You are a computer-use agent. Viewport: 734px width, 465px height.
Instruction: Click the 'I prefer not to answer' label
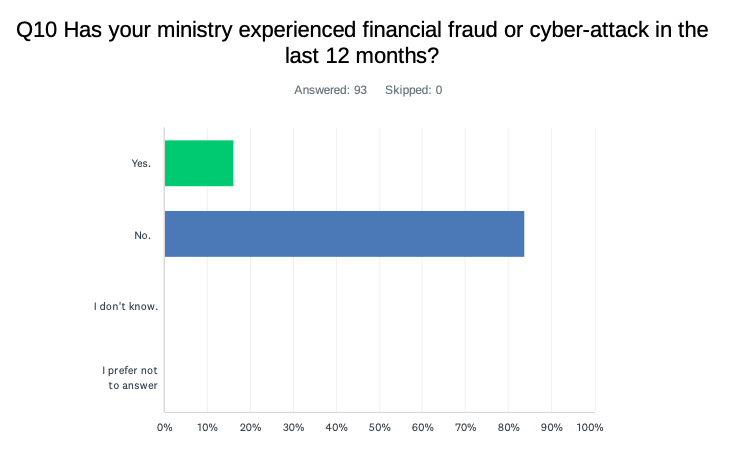point(130,378)
